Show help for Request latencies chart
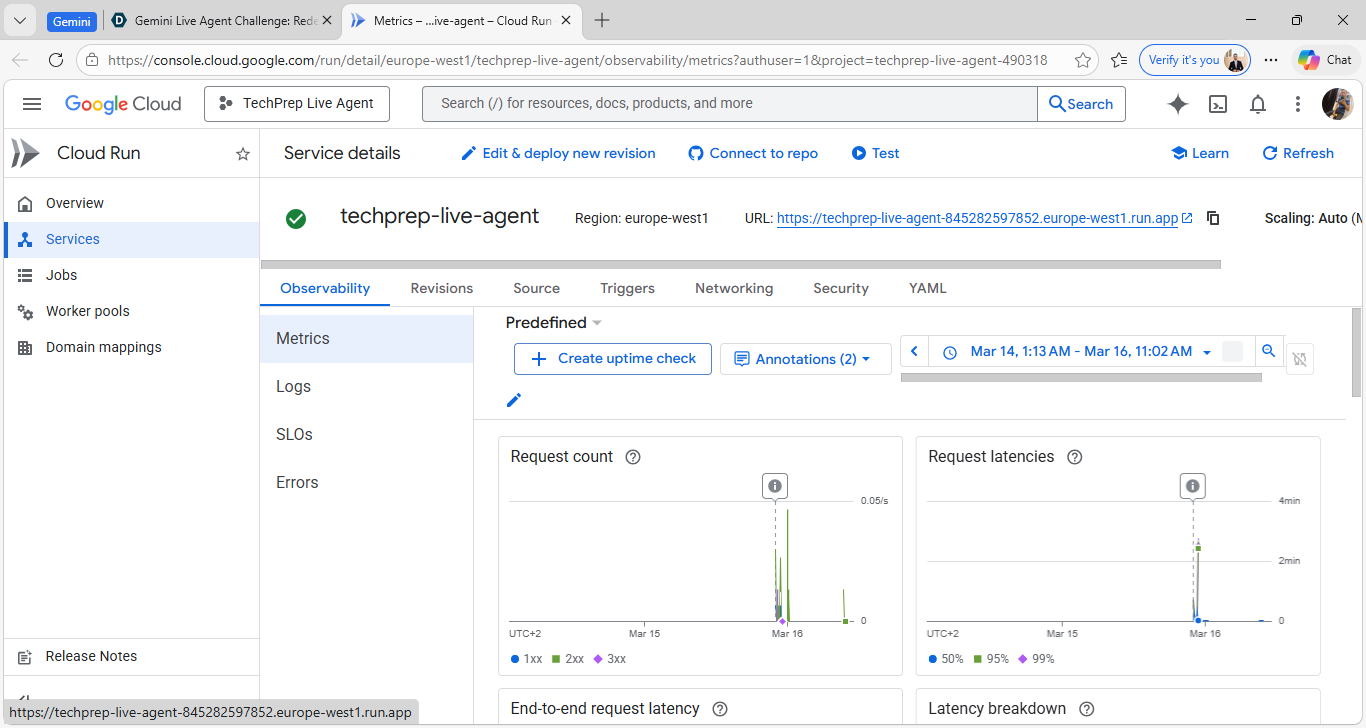Image resolution: width=1366 pixels, height=728 pixels. coord(1075,457)
